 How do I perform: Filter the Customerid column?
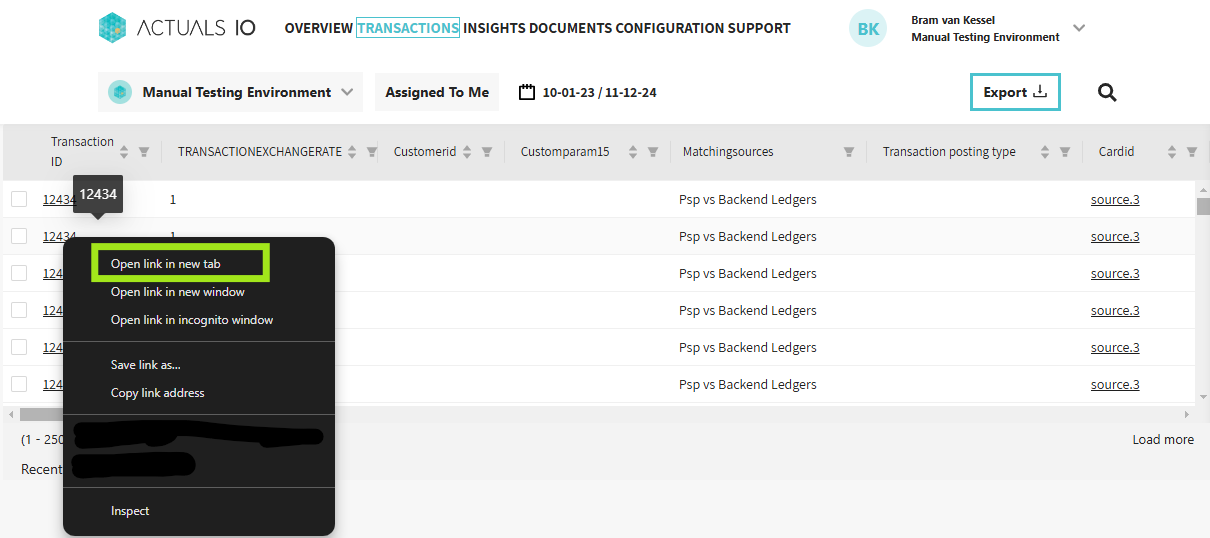click(487, 152)
